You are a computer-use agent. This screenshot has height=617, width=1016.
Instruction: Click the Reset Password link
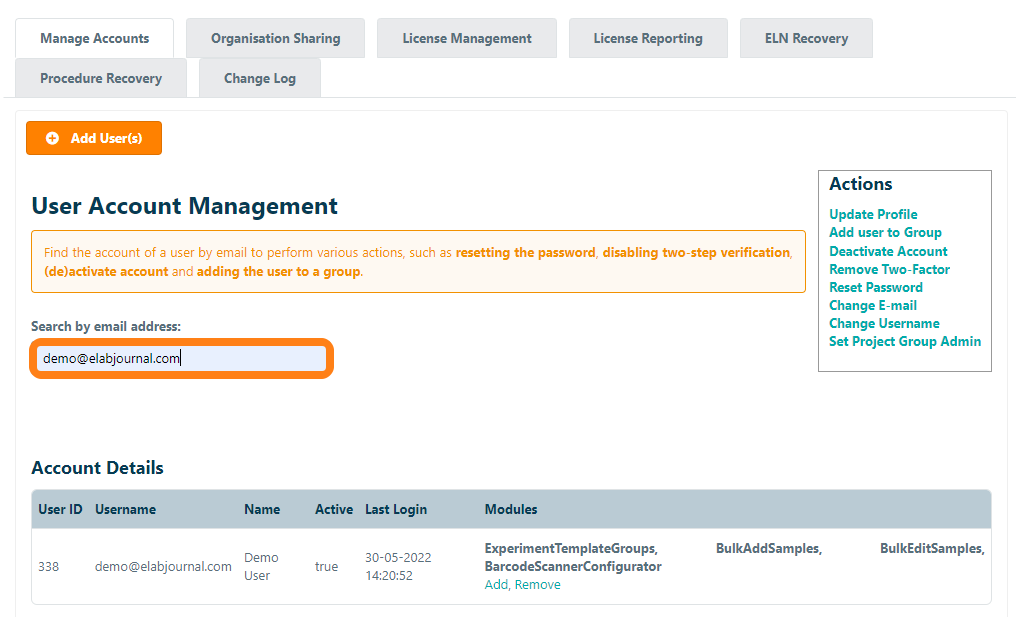coord(875,287)
